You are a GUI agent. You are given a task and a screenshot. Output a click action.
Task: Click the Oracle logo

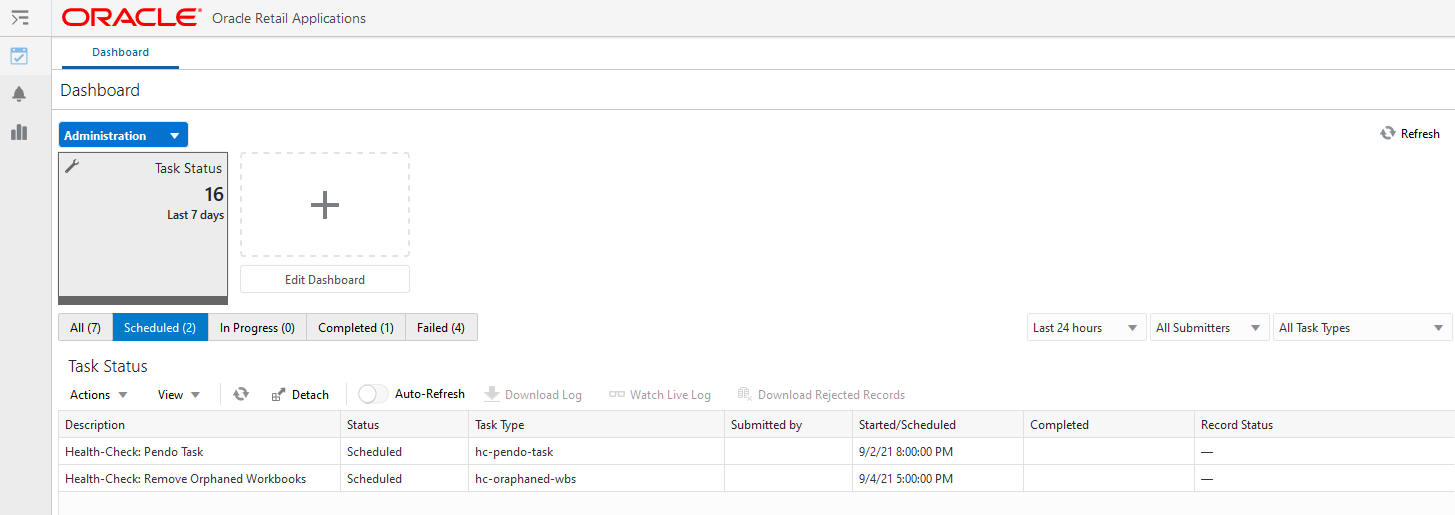[x=131, y=18]
